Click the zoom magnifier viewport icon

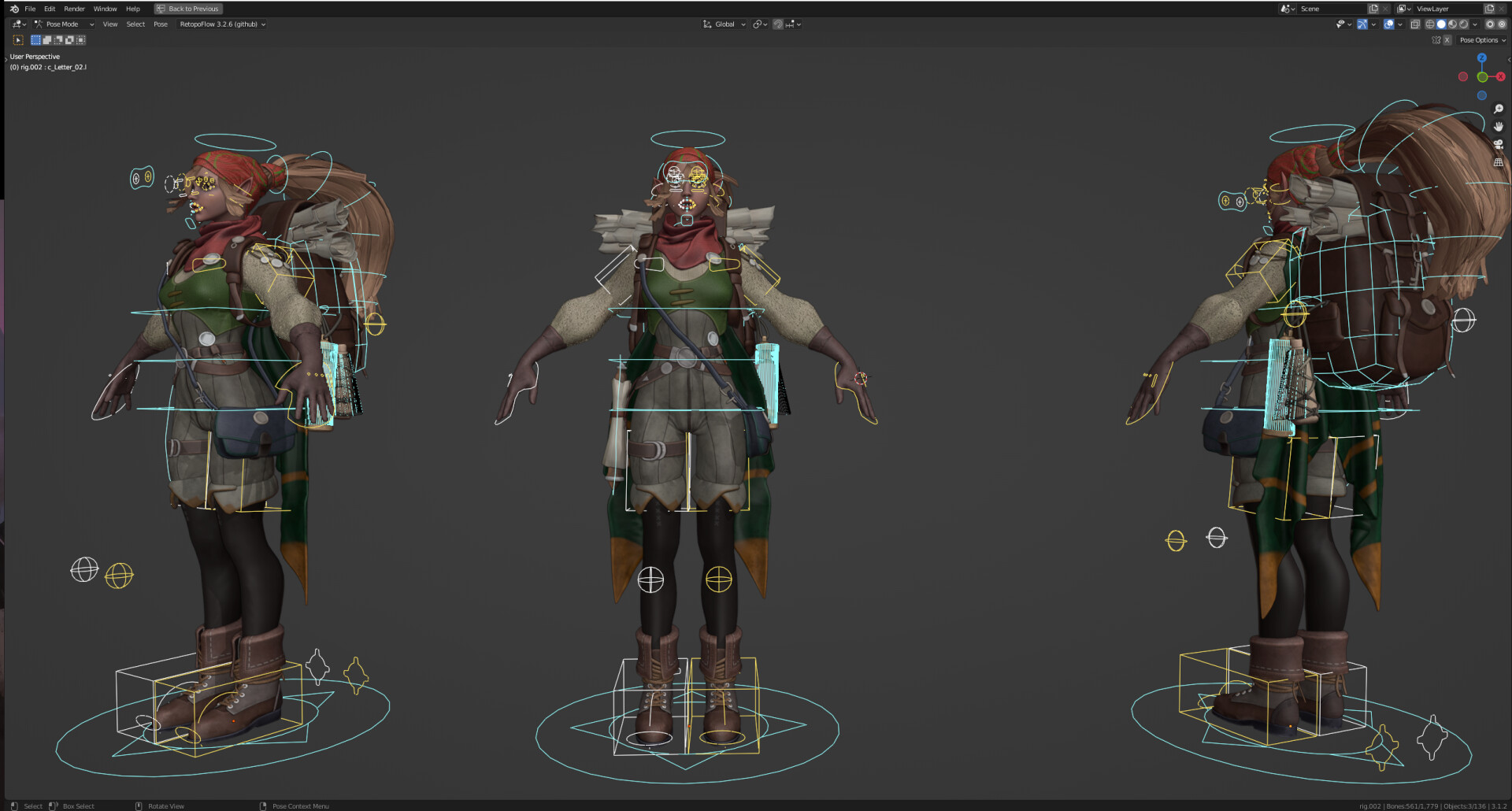click(x=1499, y=109)
